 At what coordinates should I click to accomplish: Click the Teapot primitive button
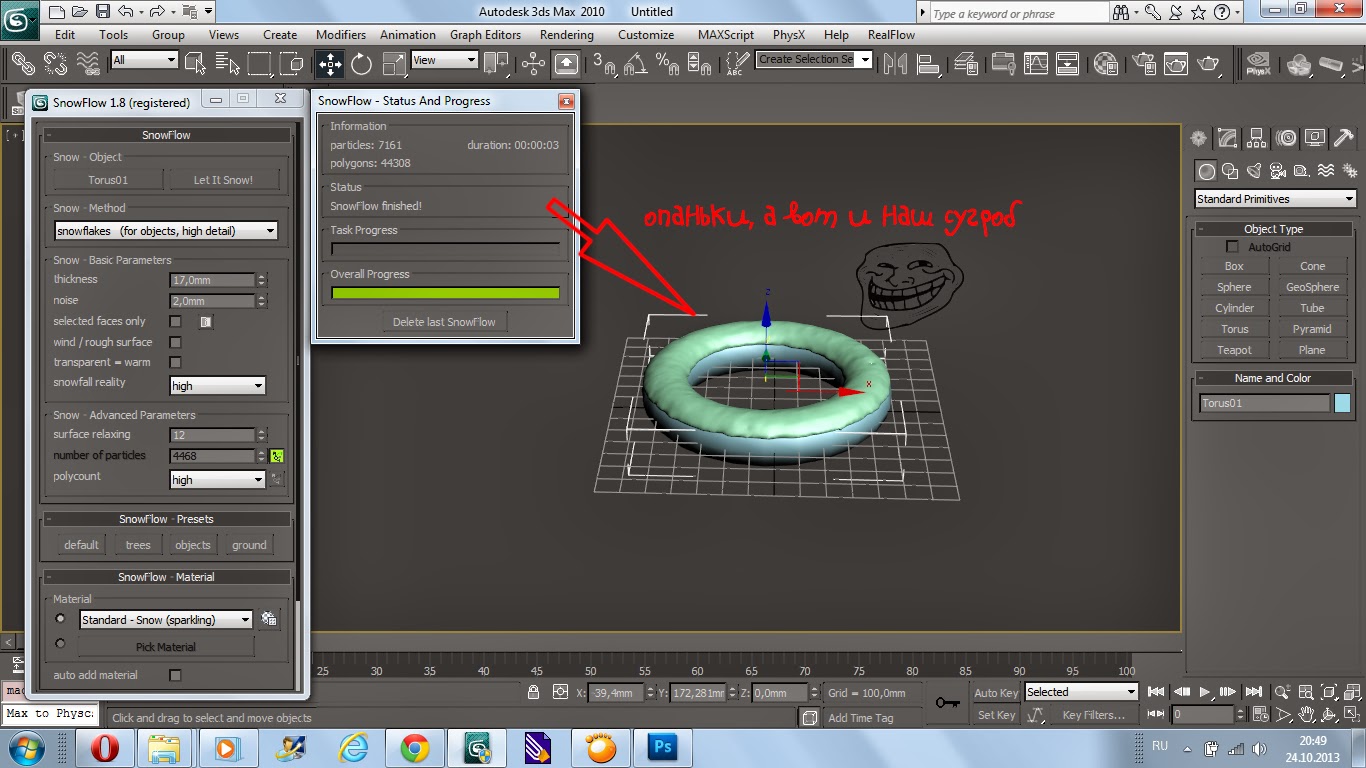1234,350
